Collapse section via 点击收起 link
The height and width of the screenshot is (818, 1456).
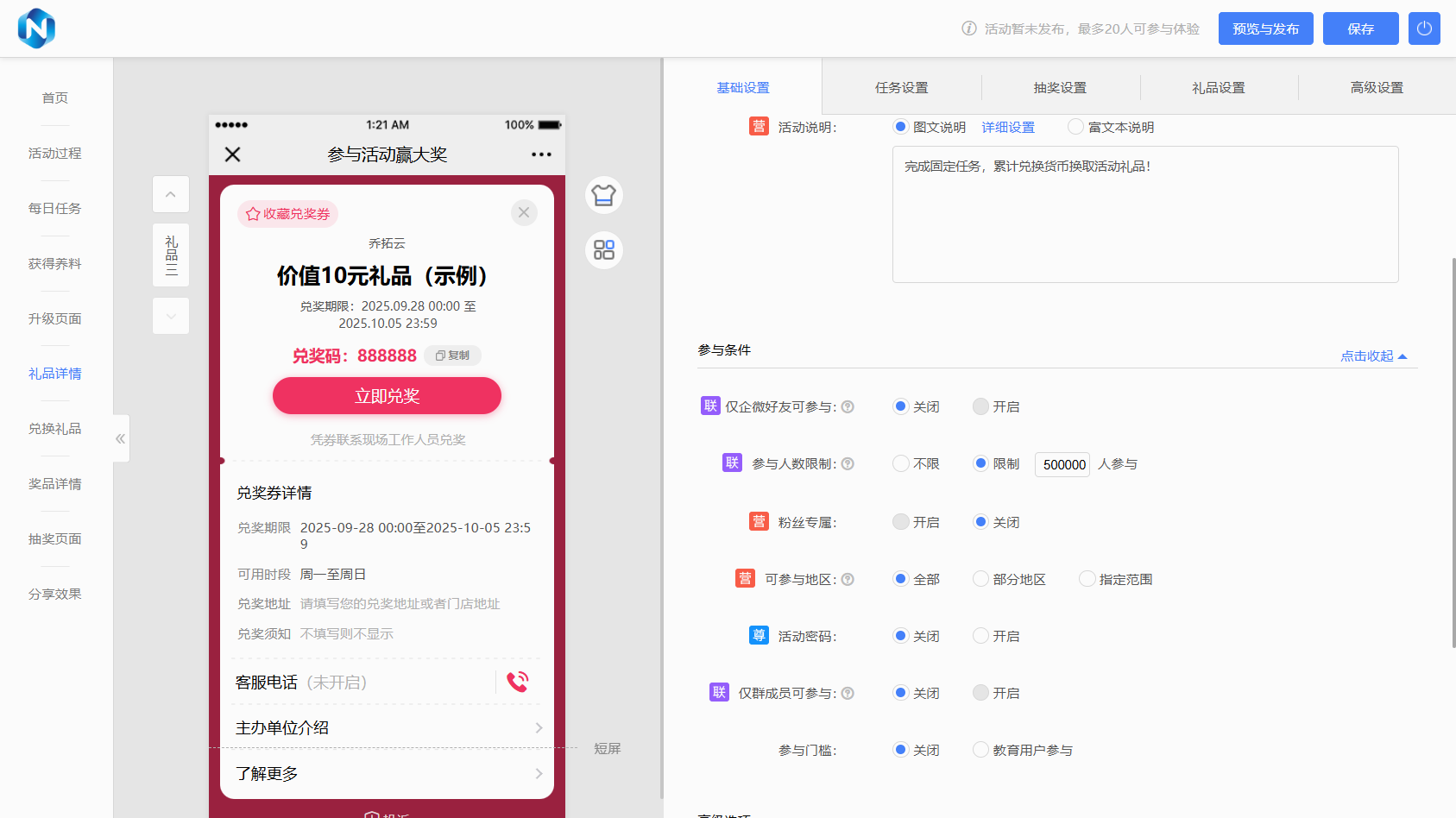pyautogui.click(x=1372, y=356)
